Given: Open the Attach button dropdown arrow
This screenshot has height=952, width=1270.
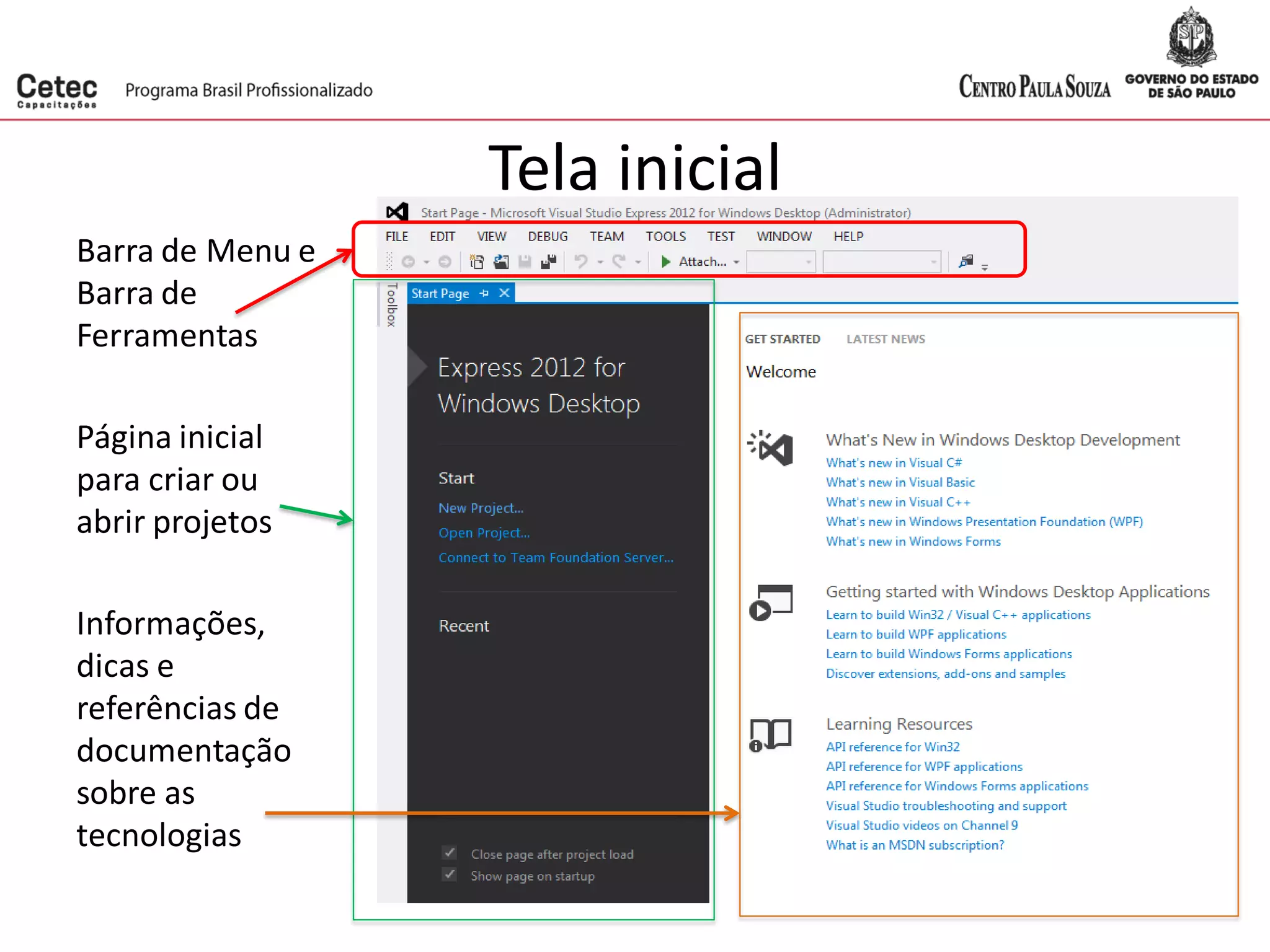Looking at the screenshot, I should 737,263.
